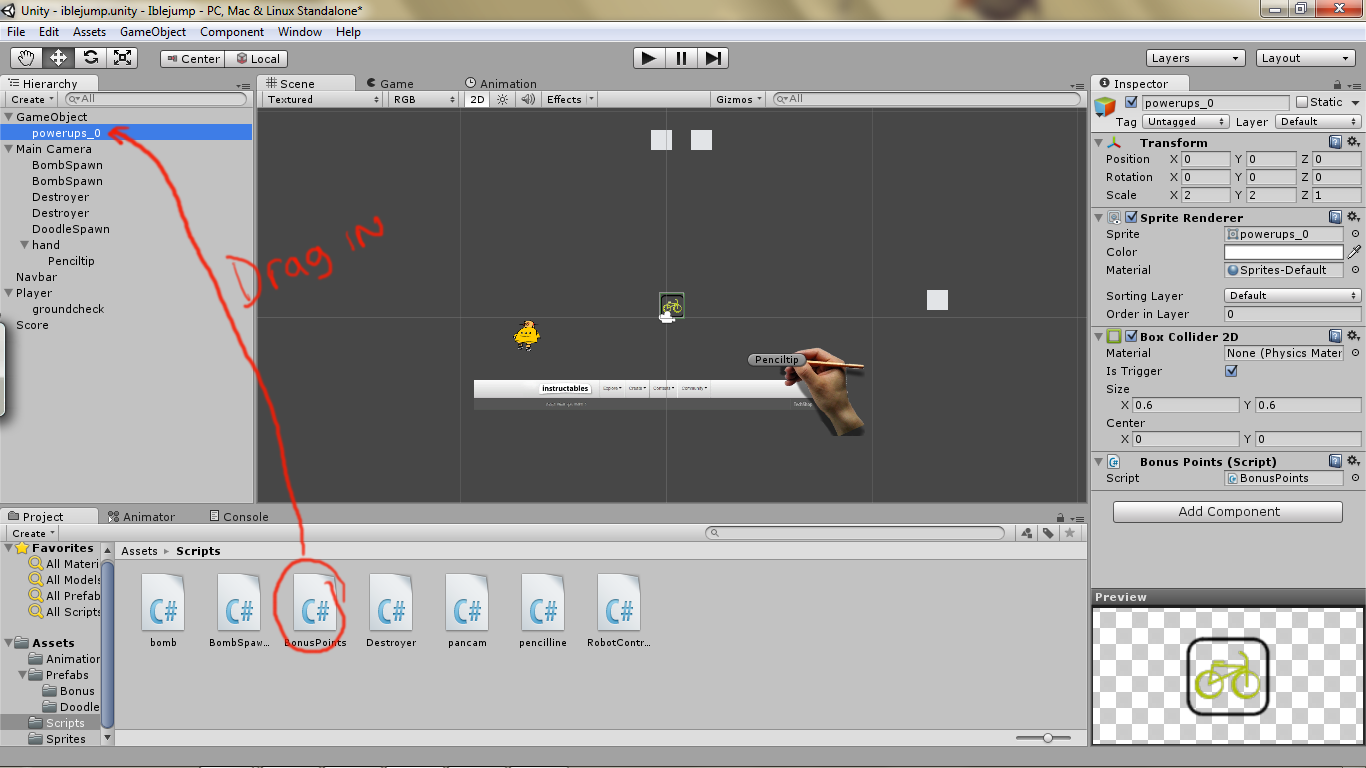Toggle the Center pivot button
Image resolution: width=1366 pixels, height=768 pixels.
(x=192, y=59)
